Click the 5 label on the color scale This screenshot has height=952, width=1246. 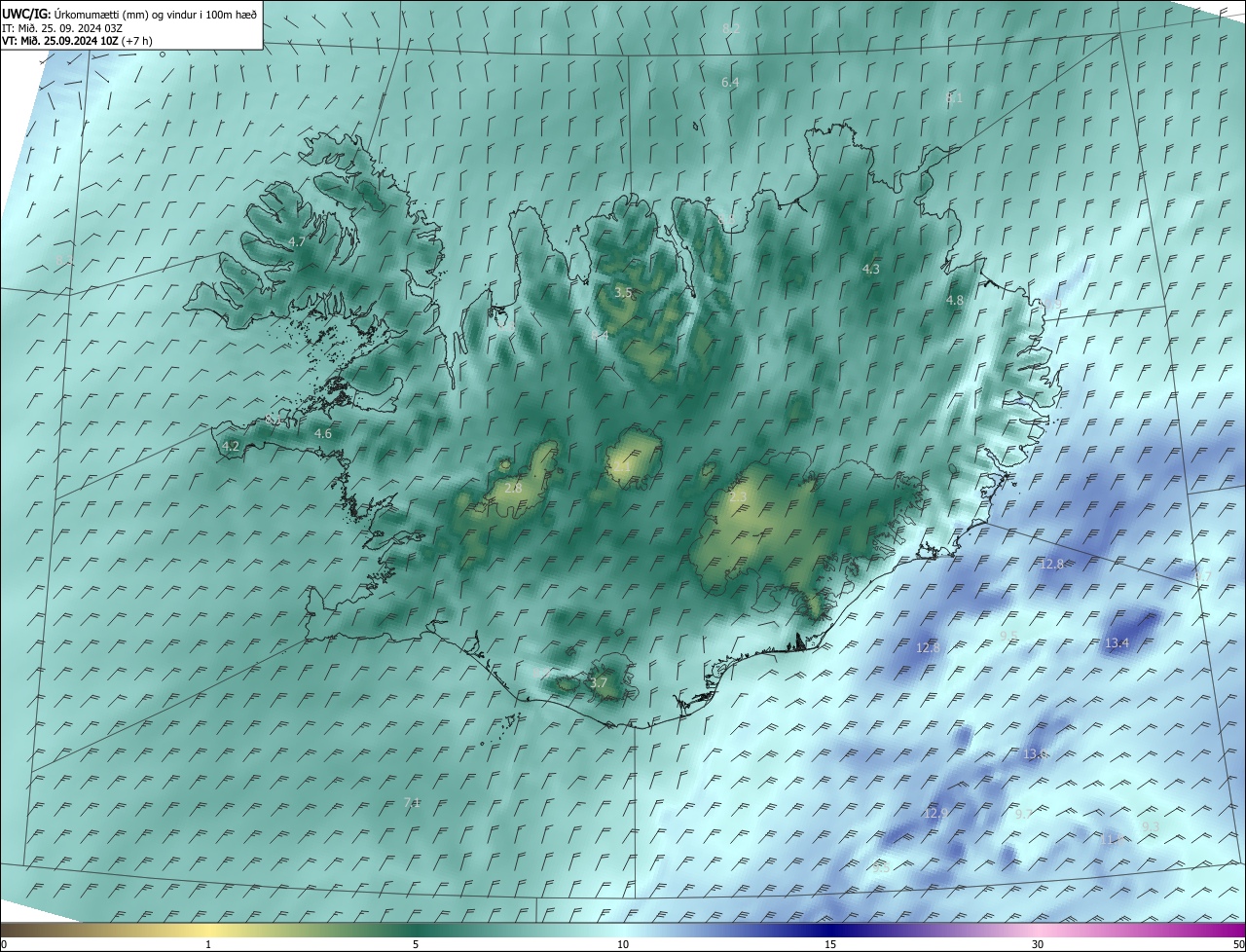[416, 944]
